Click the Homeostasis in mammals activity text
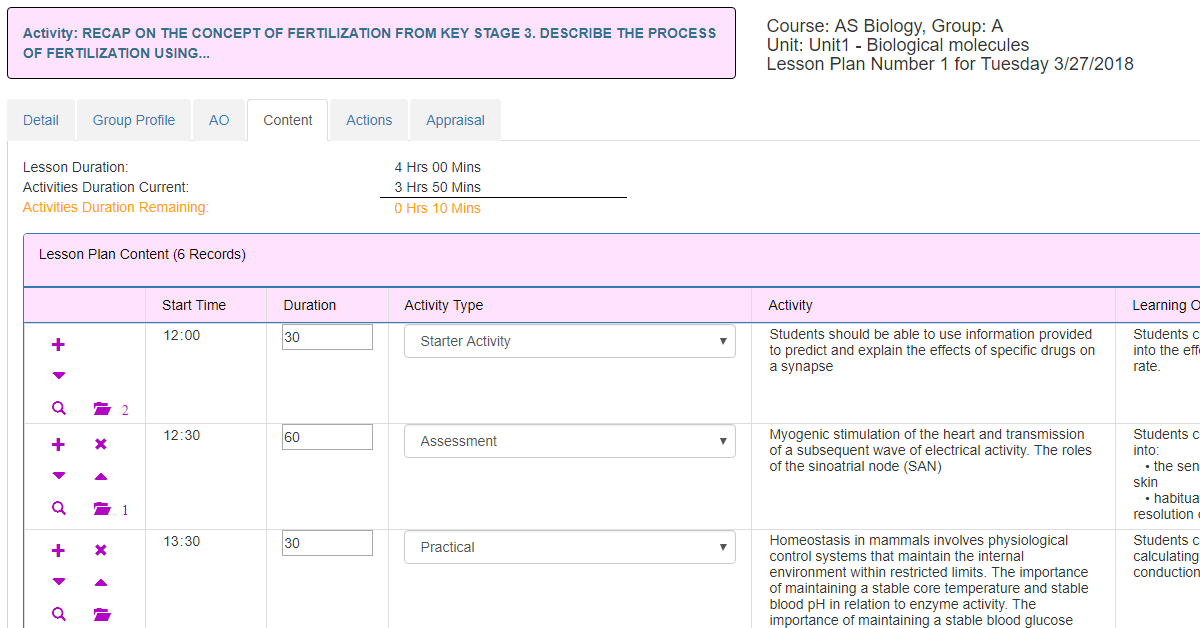1200x628 pixels. (x=929, y=580)
